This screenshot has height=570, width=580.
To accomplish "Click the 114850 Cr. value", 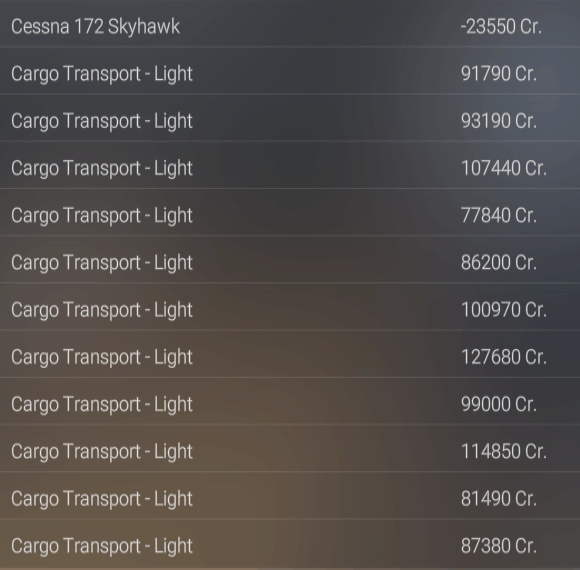I will [x=503, y=451].
